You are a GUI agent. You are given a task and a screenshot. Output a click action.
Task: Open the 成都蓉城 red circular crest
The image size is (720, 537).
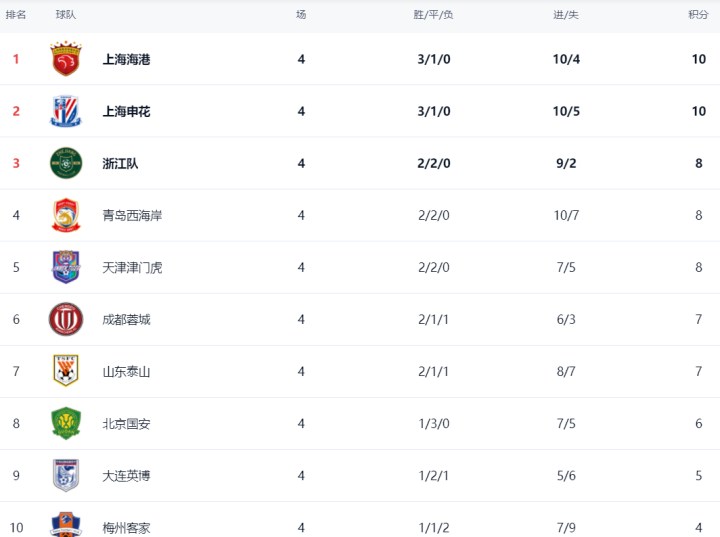point(66,319)
